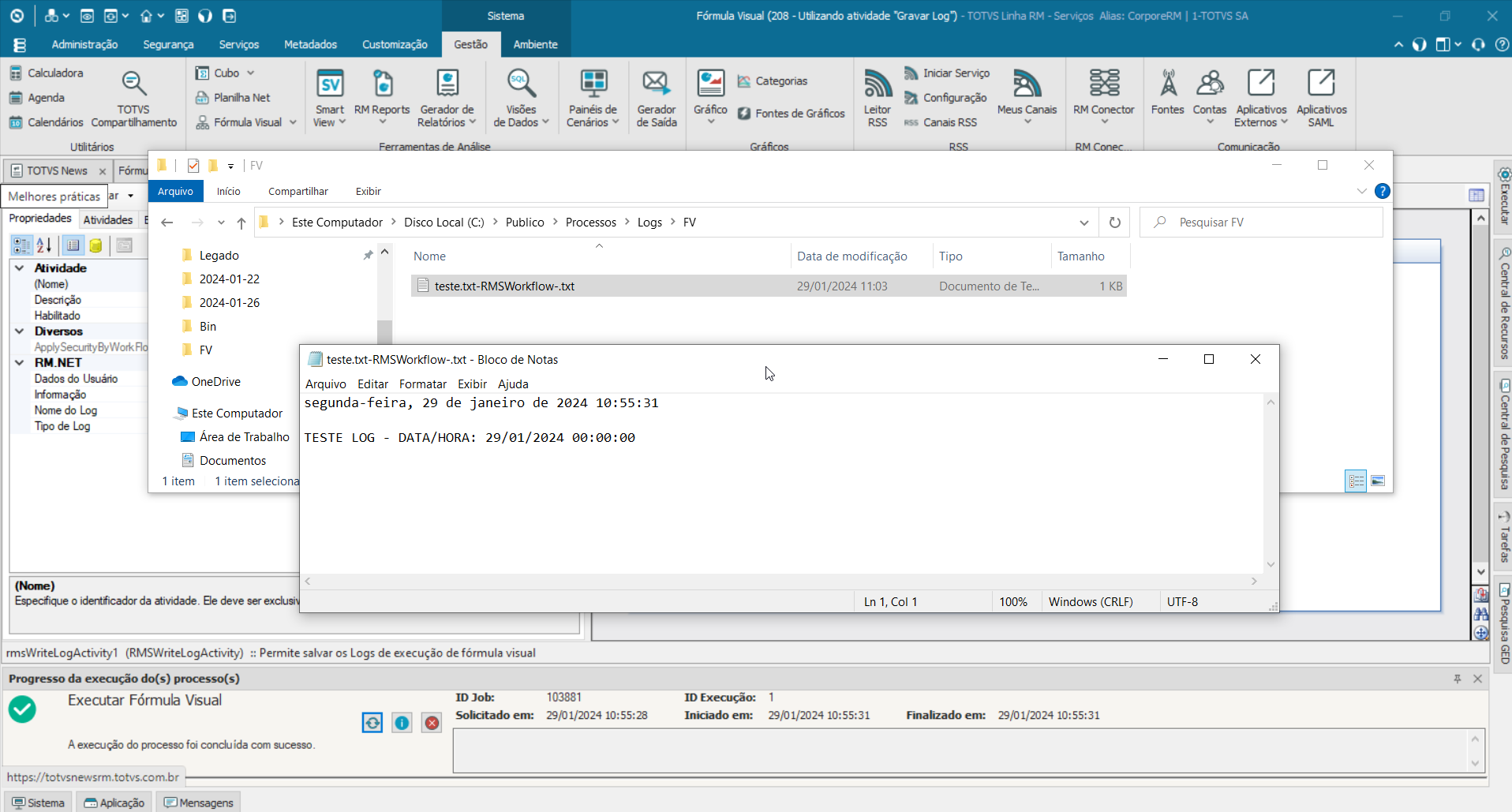Click Configuração in RSS group

click(x=945, y=98)
